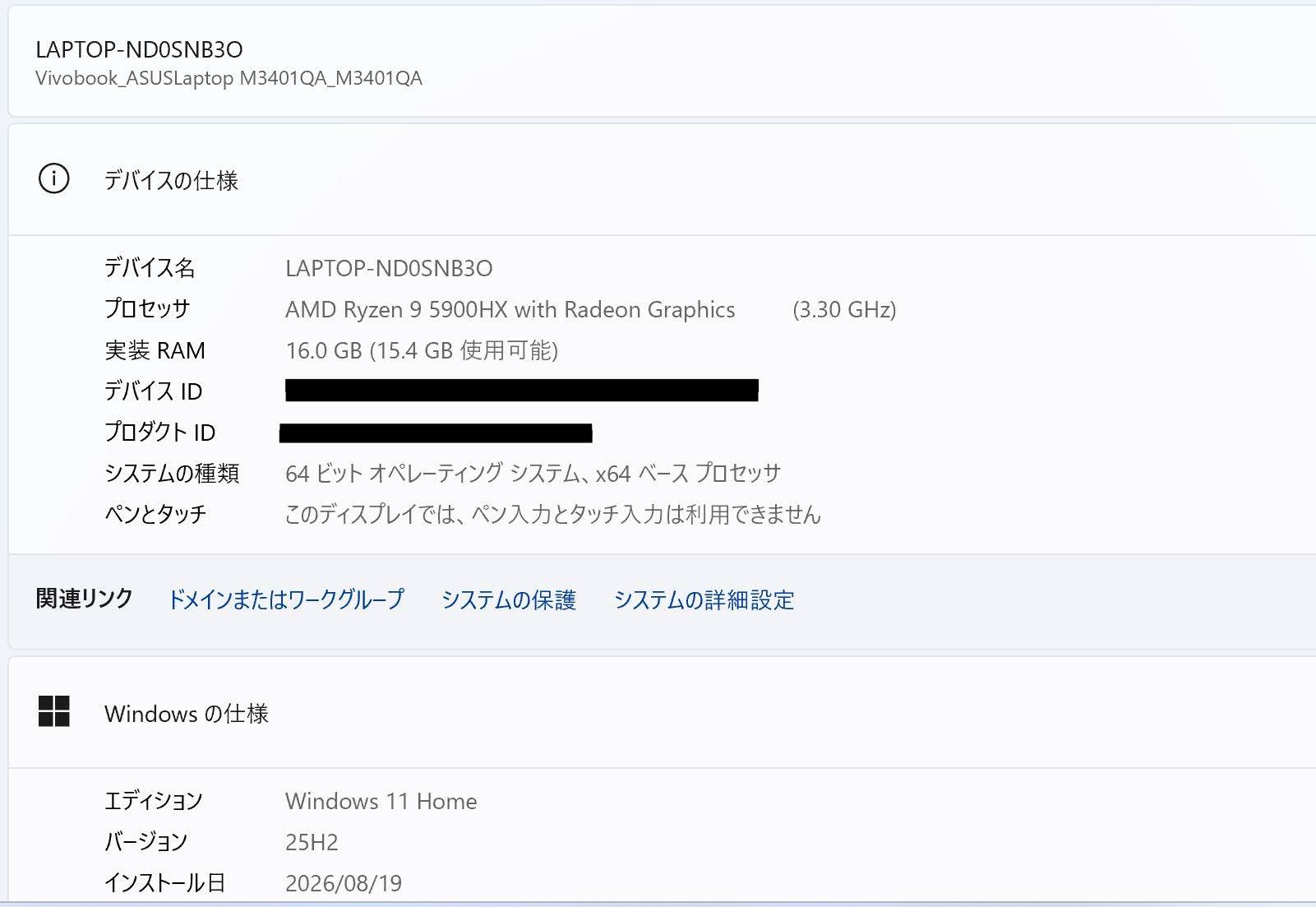Collapse the デバイスの仕様 section header
Viewport: 1316px width, 907px height.
(x=663, y=180)
